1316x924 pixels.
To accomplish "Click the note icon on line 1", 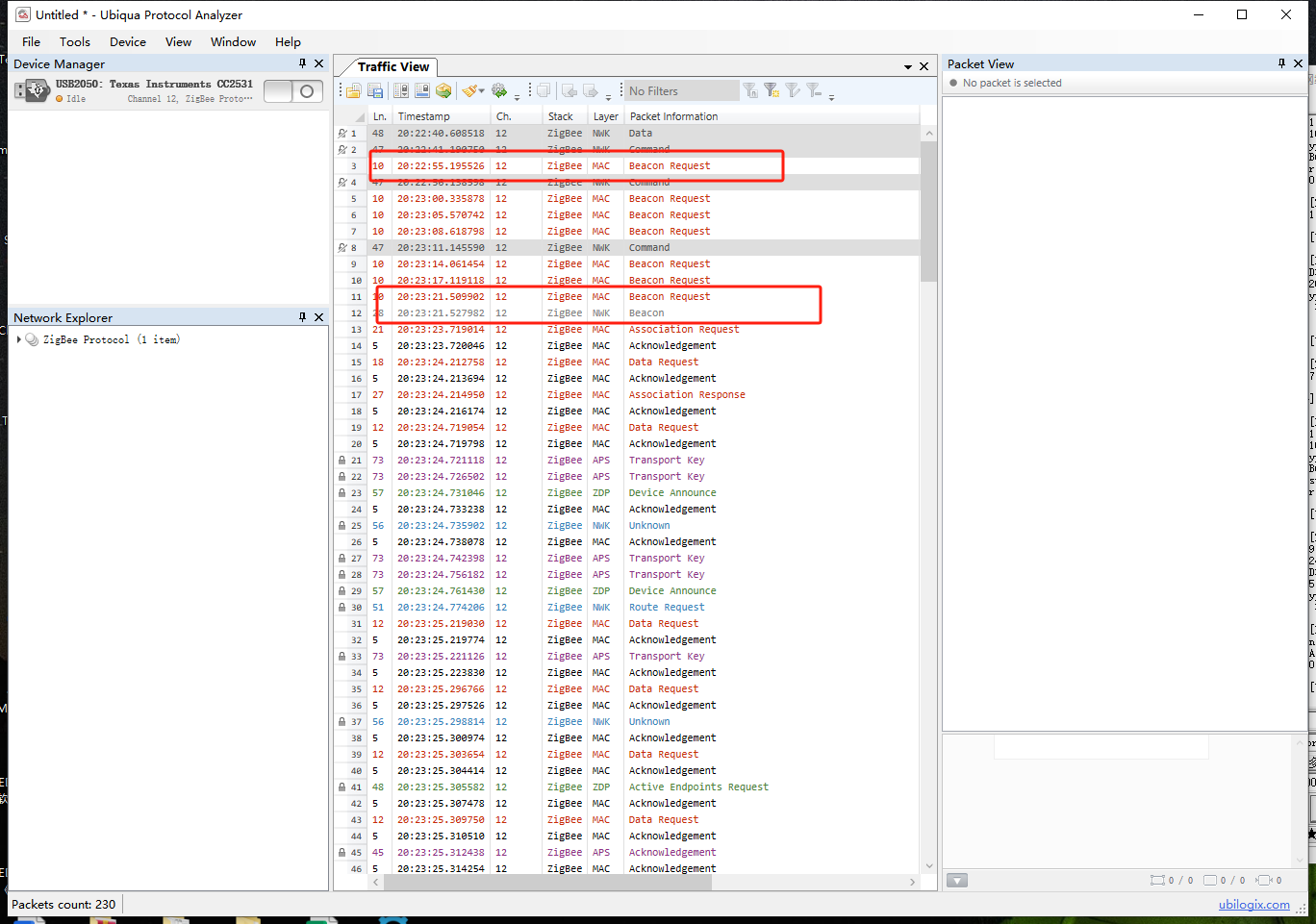I will (x=342, y=134).
